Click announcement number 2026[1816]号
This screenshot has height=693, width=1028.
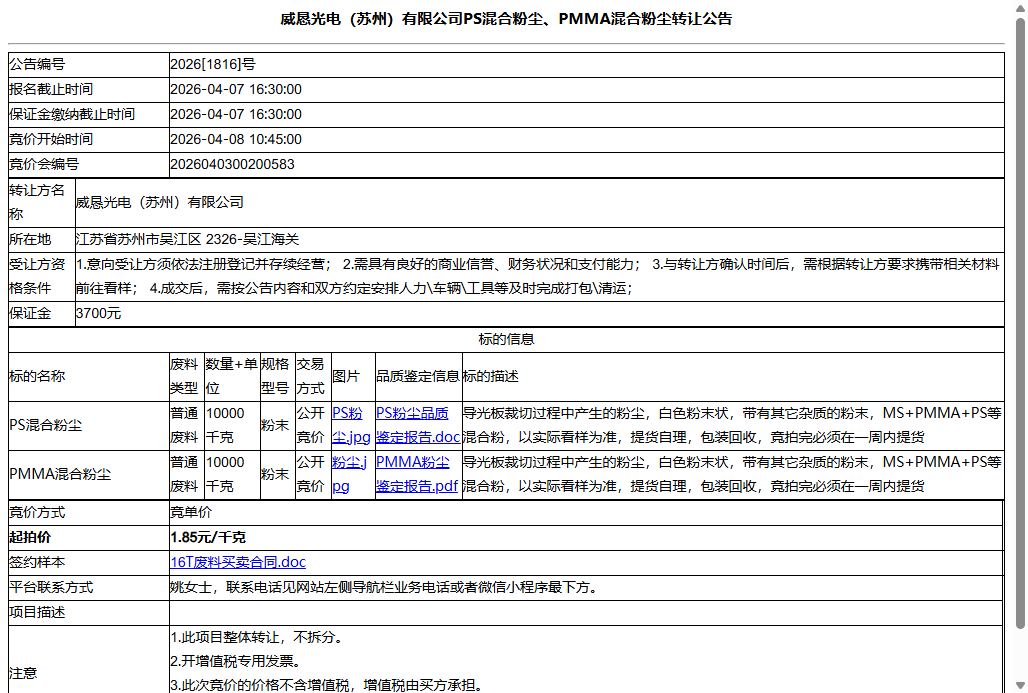[213, 64]
